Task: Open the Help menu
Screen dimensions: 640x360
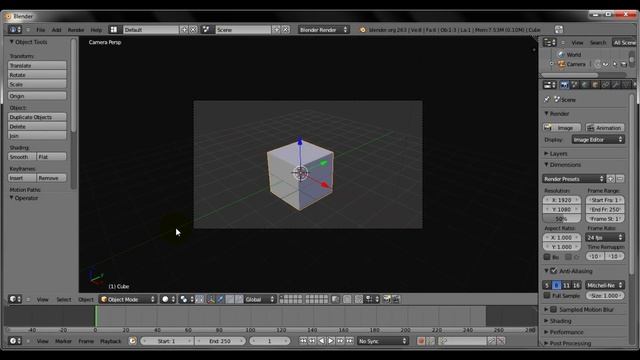Action: click(96, 29)
